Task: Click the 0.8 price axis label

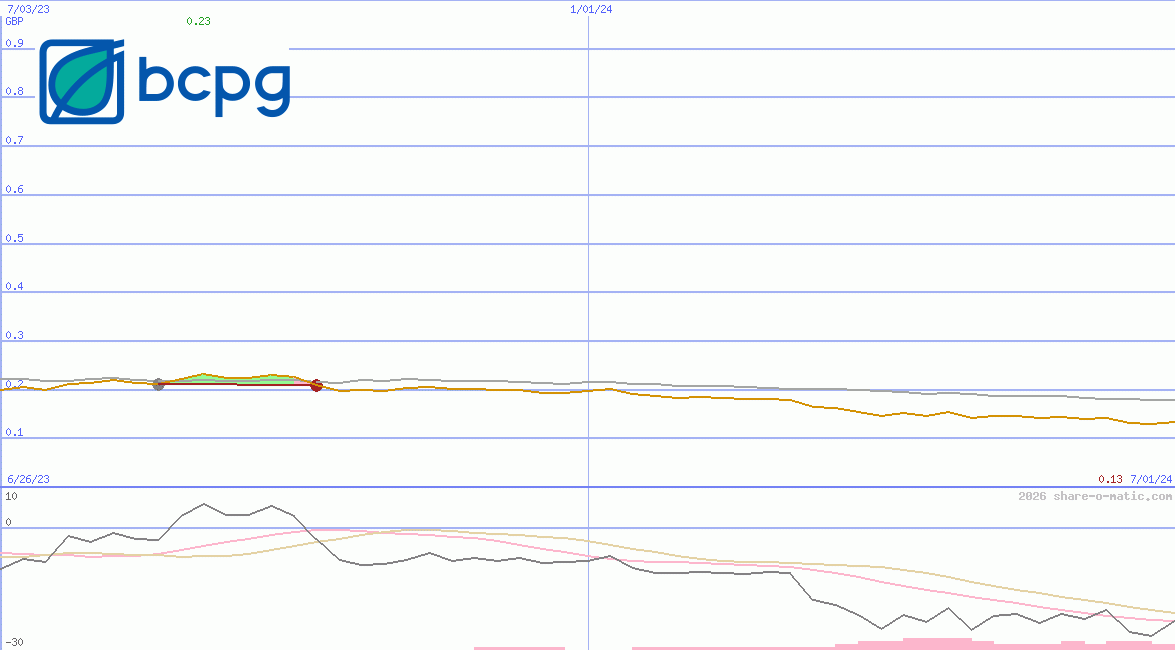Action: (x=15, y=91)
